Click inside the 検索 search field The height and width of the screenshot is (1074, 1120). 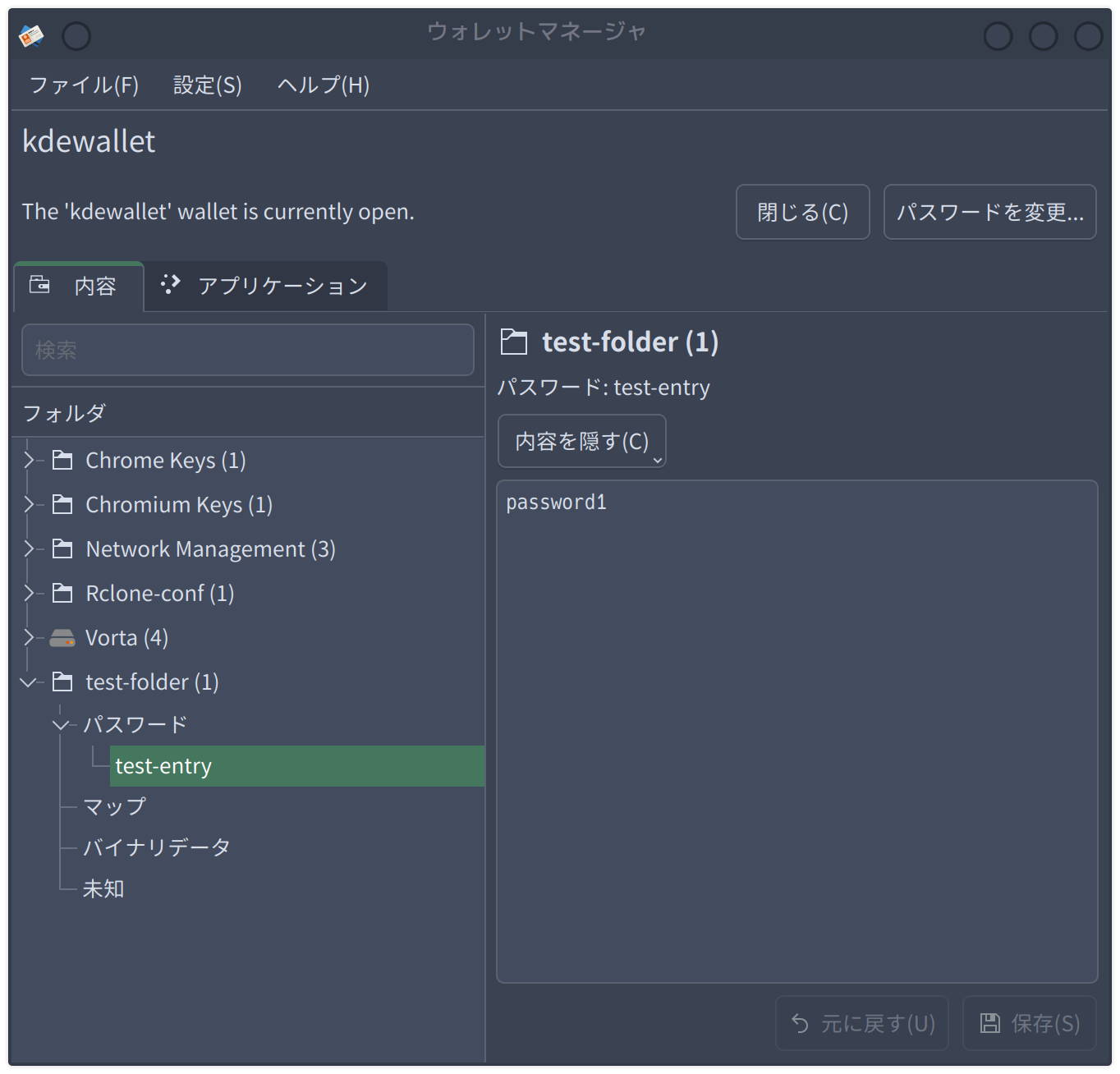(x=246, y=350)
